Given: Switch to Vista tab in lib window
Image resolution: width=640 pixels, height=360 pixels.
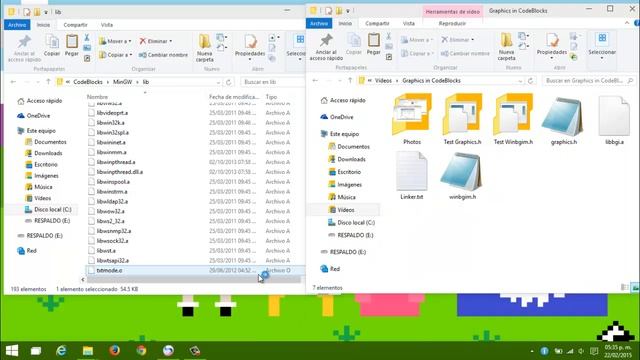Looking at the screenshot, I should (107, 25).
